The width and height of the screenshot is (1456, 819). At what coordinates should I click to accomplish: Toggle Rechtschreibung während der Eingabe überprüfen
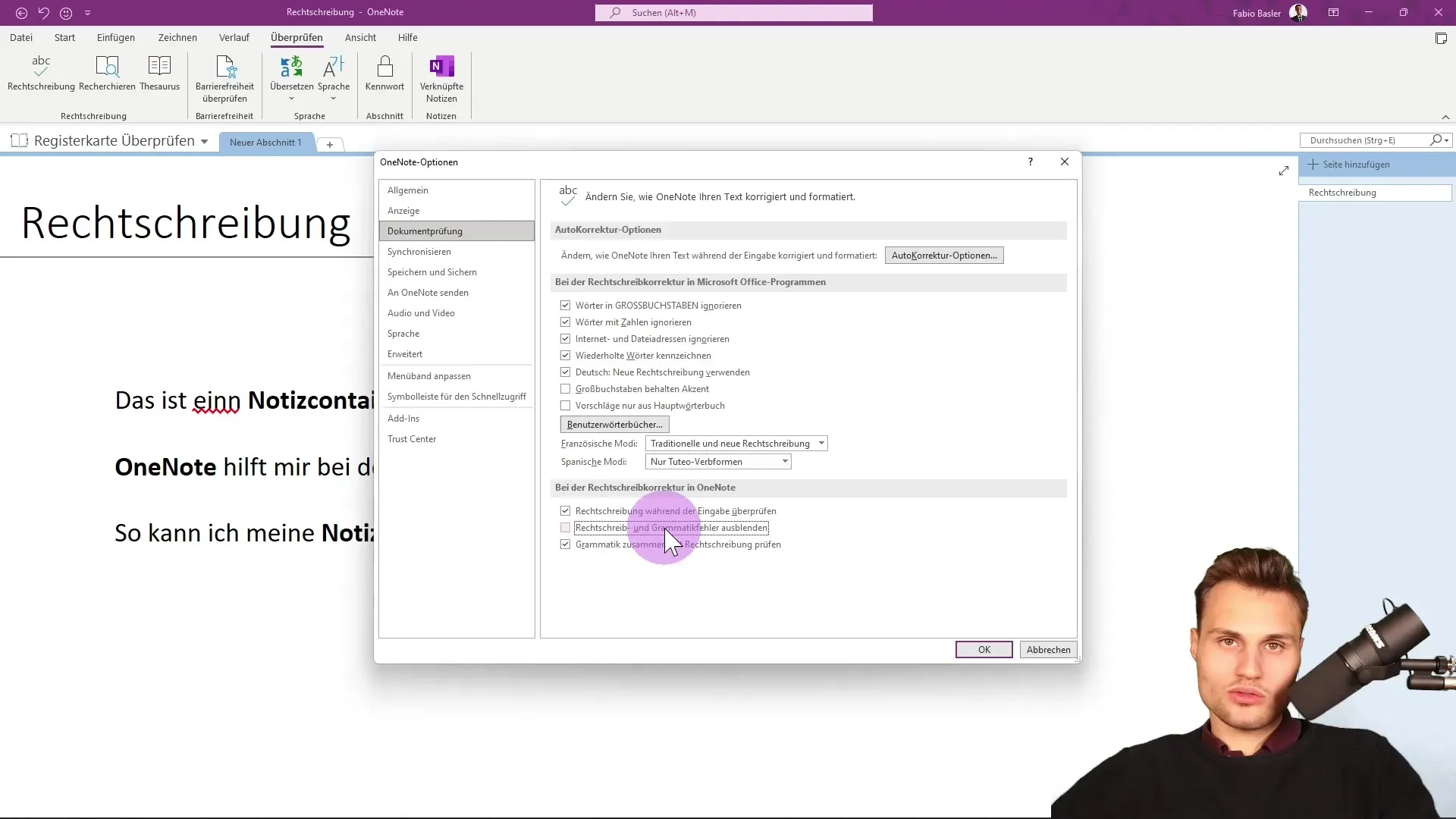[565, 510]
